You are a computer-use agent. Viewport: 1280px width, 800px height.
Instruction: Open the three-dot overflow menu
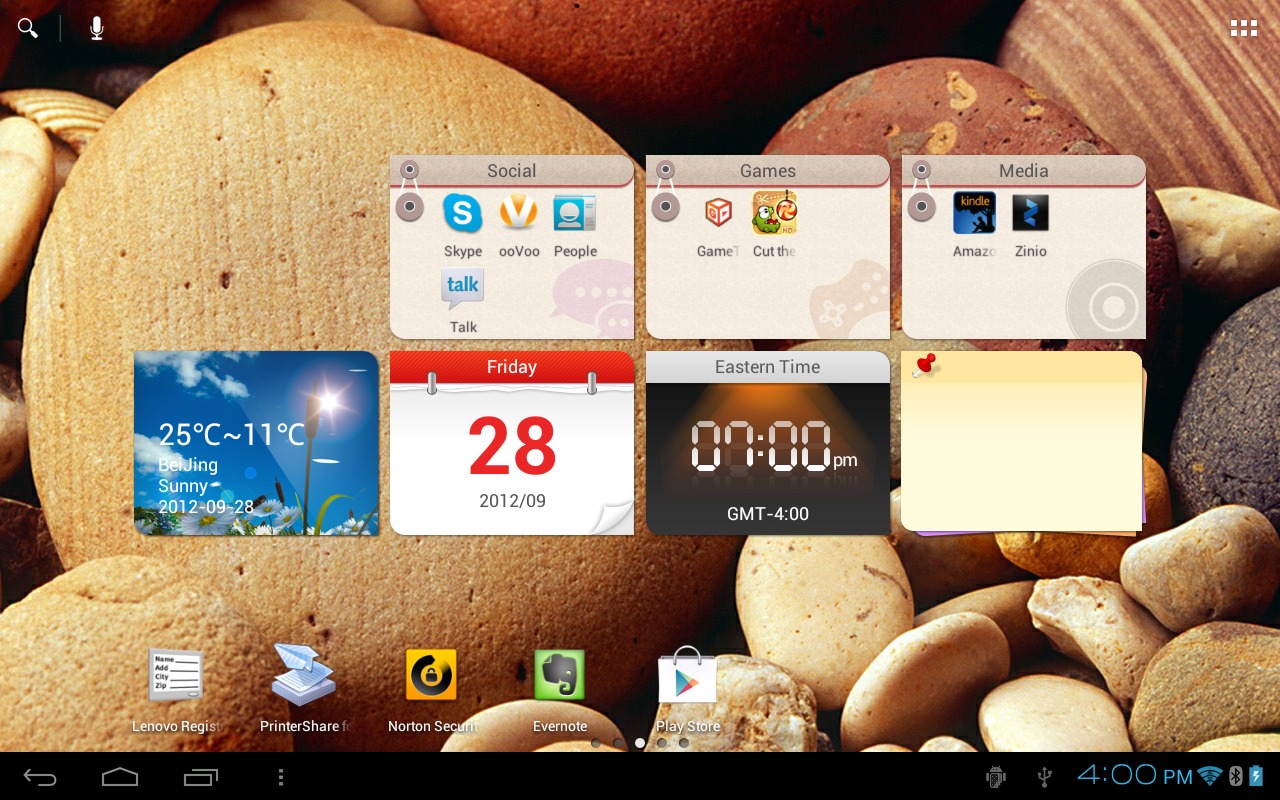pyautogui.click(x=281, y=777)
